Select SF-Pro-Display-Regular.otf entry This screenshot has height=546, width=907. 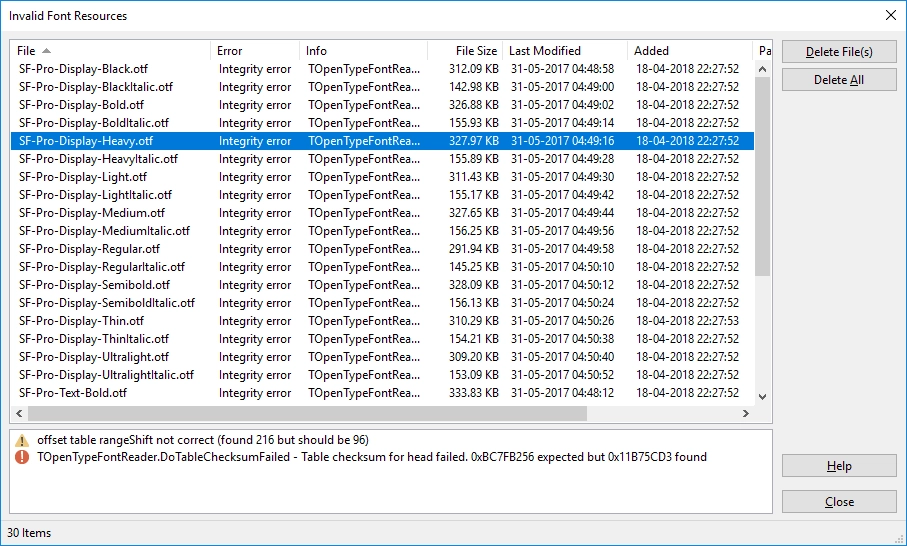click(89, 249)
